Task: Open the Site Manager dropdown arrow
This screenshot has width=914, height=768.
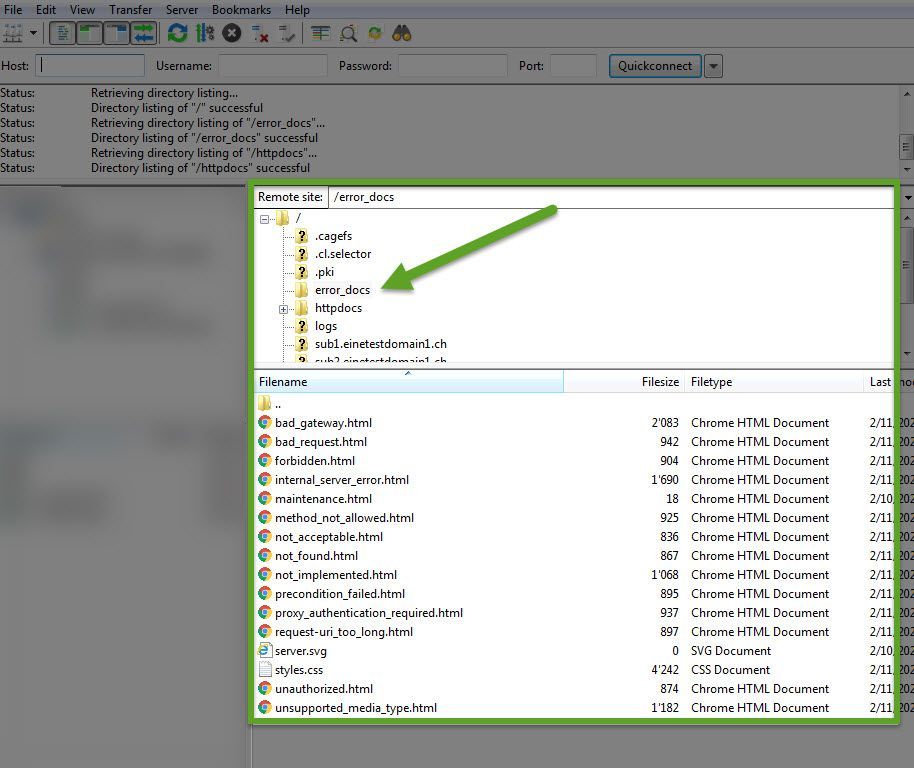Action: (x=33, y=33)
